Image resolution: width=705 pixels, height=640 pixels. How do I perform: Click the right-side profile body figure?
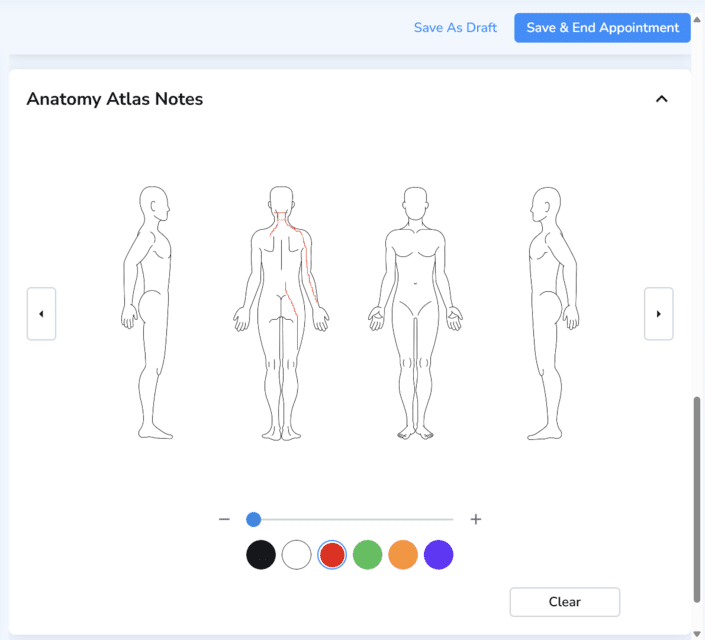click(x=553, y=313)
